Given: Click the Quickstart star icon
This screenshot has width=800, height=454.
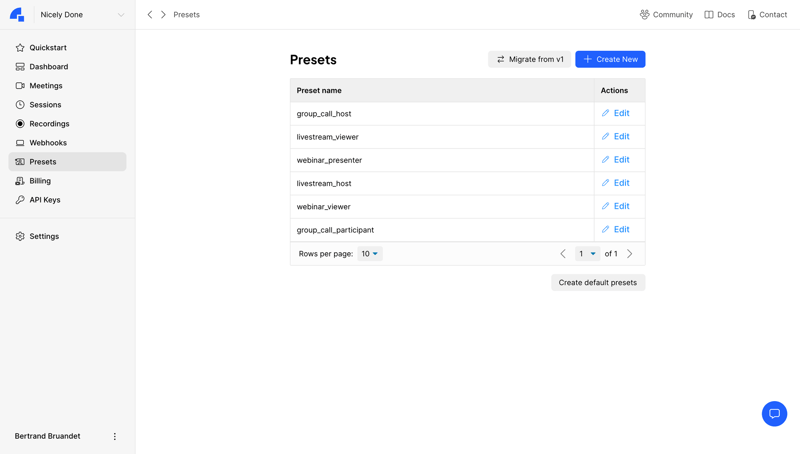Looking at the screenshot, I should pos(20,48).
